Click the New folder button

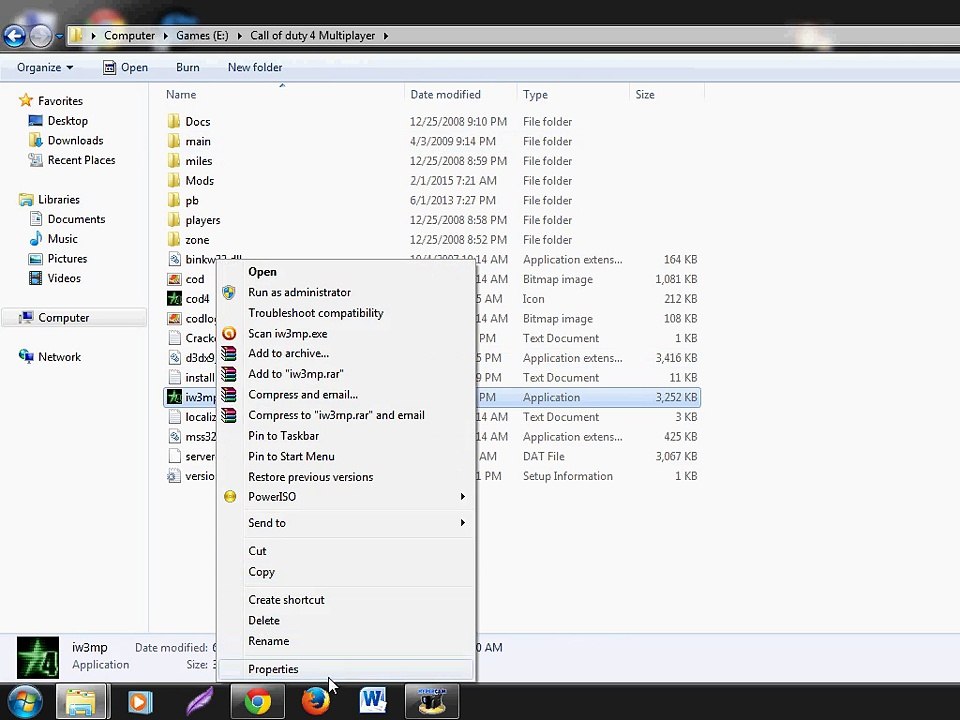tap(255, 67)
